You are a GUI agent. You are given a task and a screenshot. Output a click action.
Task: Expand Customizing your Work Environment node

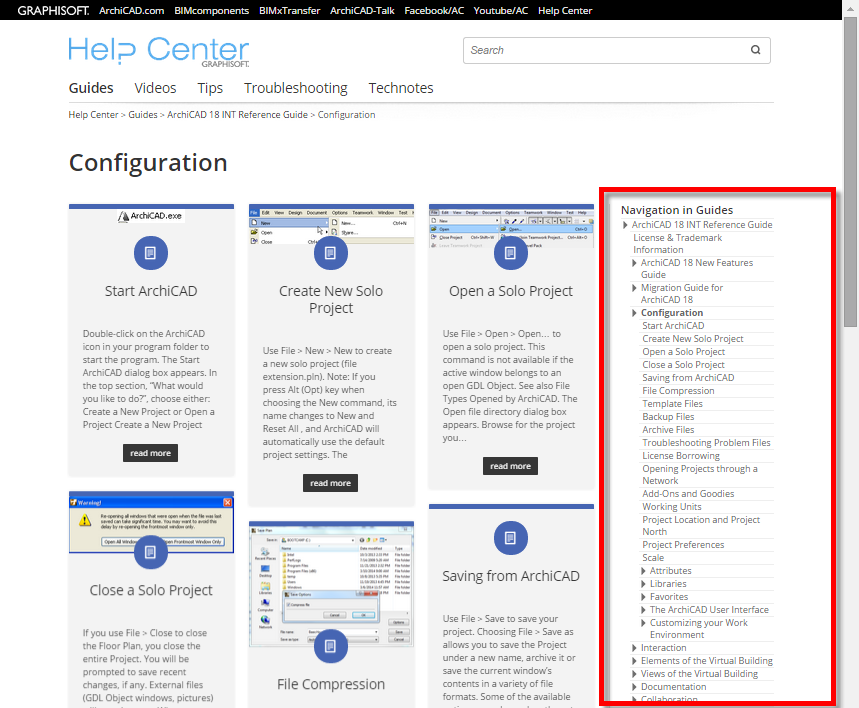(x=643, y=623)
